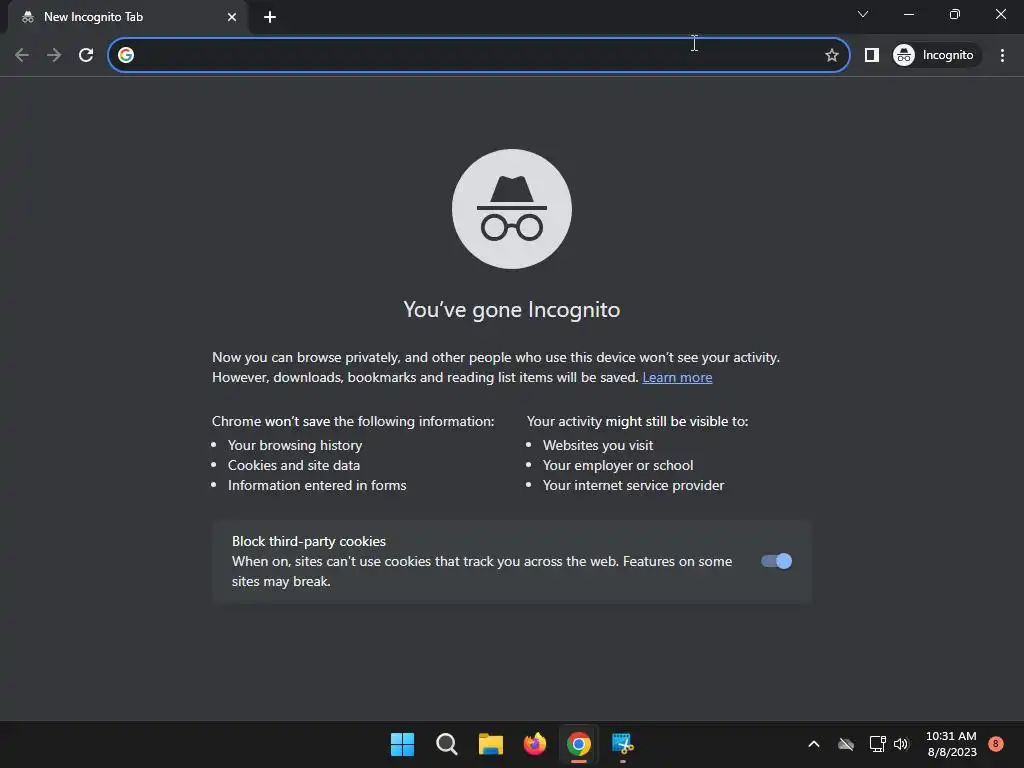
Task: Click the network display tray icon
Action: coord(878,744)
